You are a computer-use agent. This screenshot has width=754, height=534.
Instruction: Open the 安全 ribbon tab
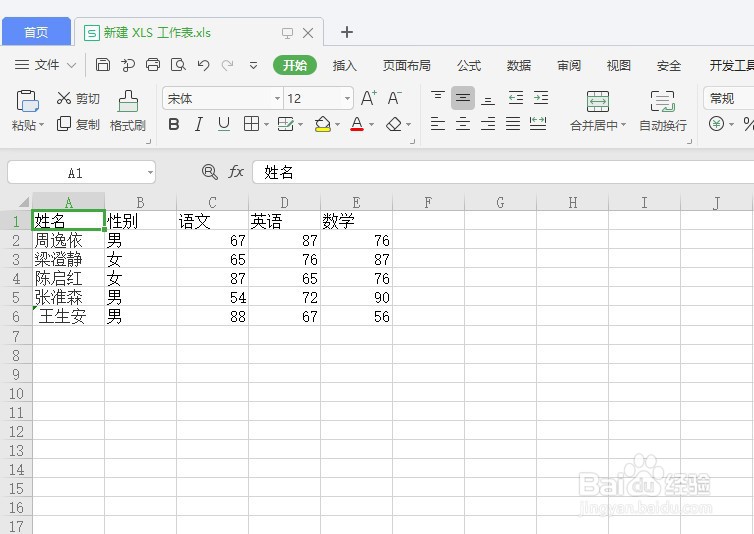668,65
